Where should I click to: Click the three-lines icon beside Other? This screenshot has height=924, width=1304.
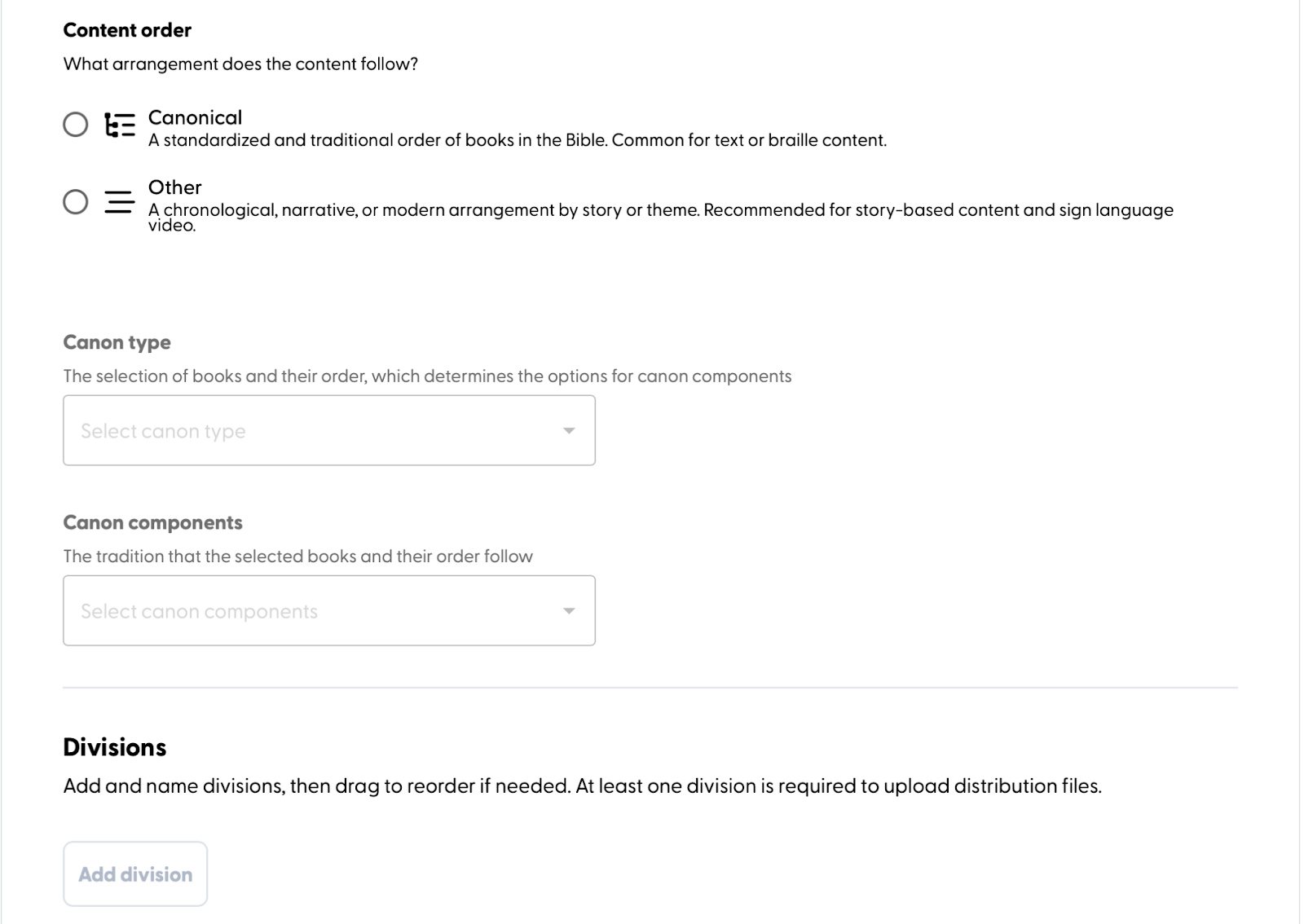(x=120, y=201)
